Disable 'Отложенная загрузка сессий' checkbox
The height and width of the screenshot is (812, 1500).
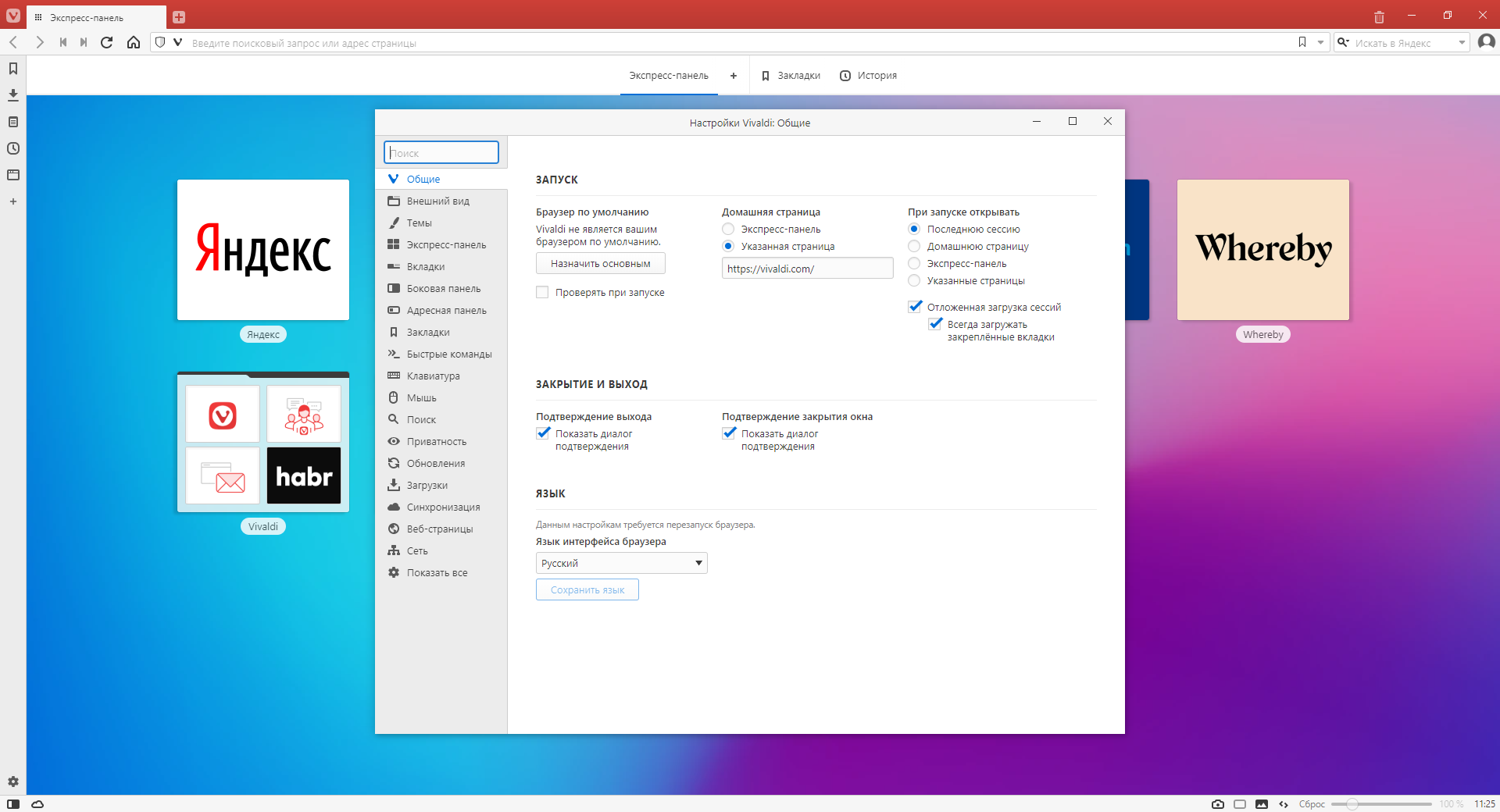point(915,307)
